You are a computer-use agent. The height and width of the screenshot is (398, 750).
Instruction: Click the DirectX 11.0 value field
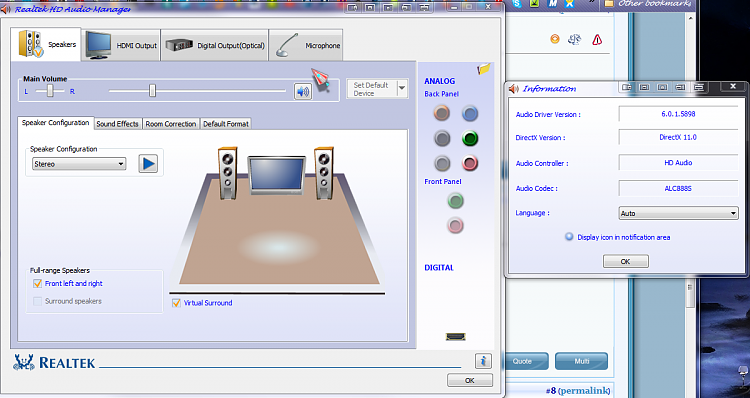(678, 137)
